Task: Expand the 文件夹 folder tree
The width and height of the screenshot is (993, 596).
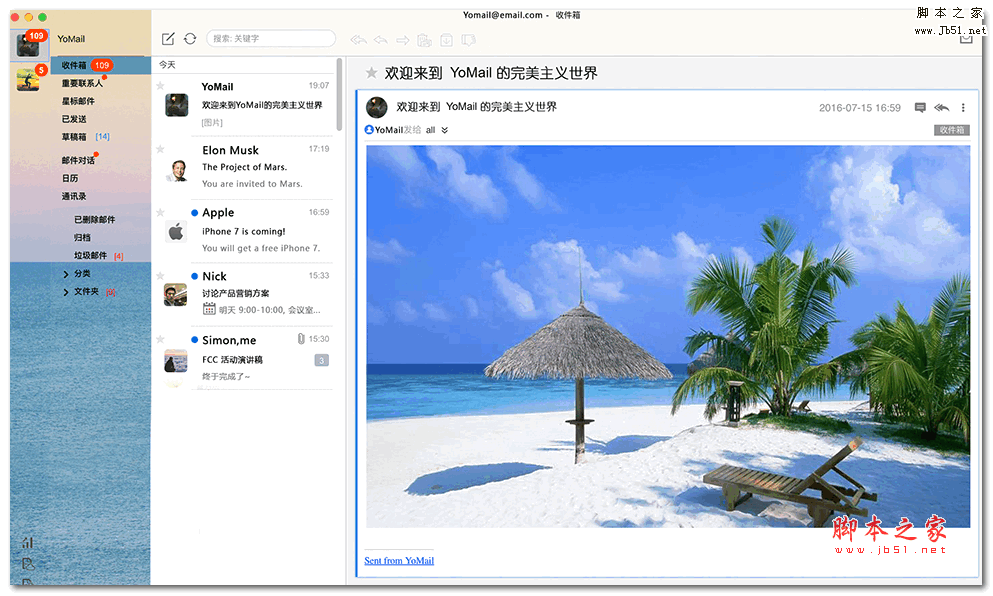Action: pos(66,292)
